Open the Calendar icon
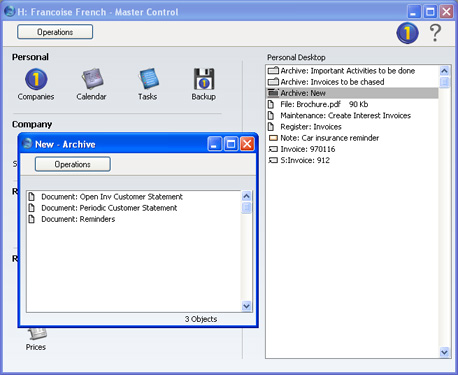The height and width of the screenshot is (375, 458). [92, 79]
